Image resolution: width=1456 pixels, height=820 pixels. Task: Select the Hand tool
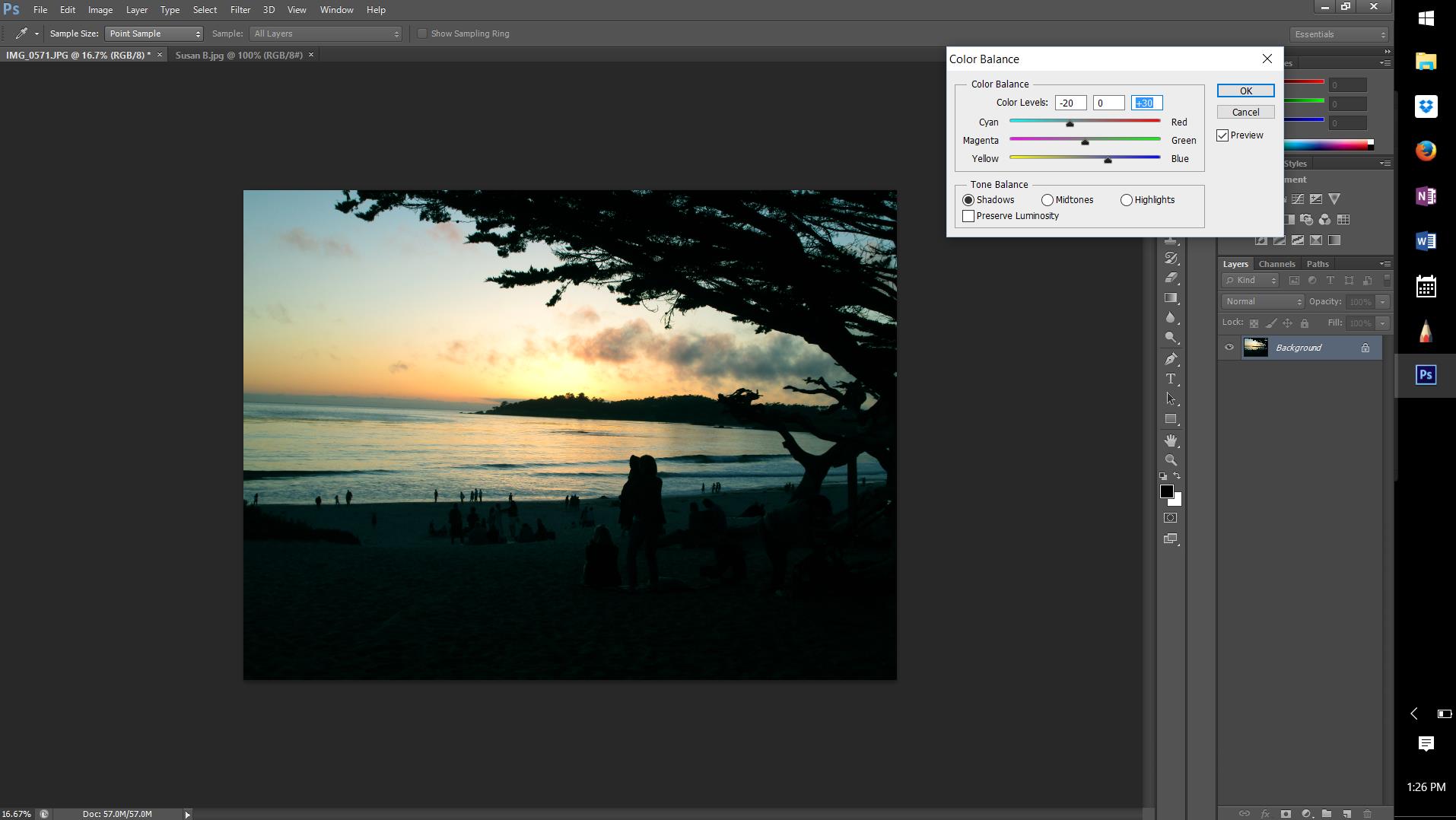1171,440
